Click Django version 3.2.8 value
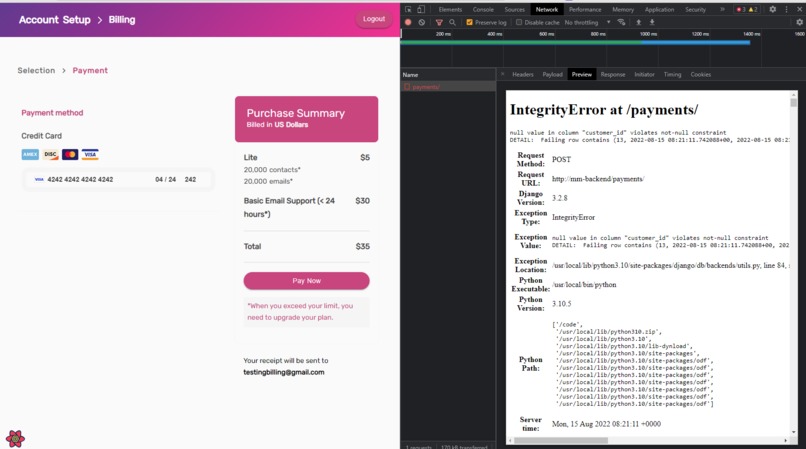The height and width of the screenshot is (449, 806). 560,198
